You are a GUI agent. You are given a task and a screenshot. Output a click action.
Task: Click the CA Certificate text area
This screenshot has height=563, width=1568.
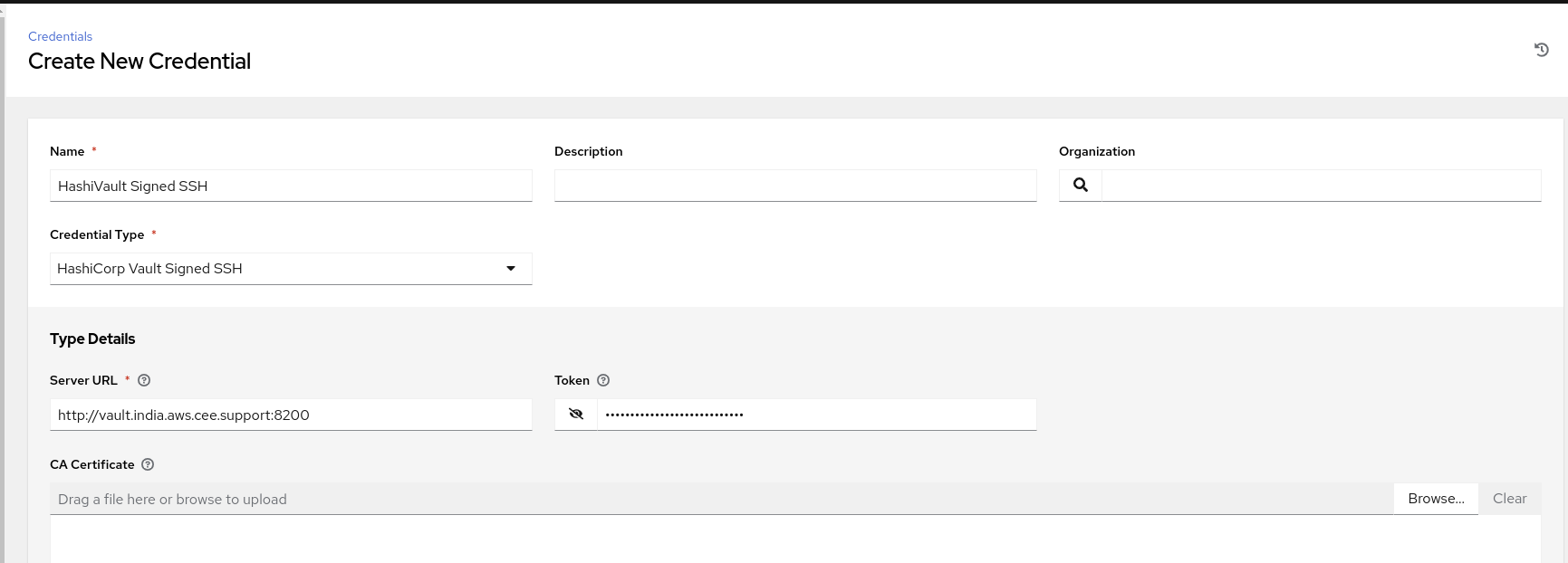pyautogui.click(x=794, y=539)
